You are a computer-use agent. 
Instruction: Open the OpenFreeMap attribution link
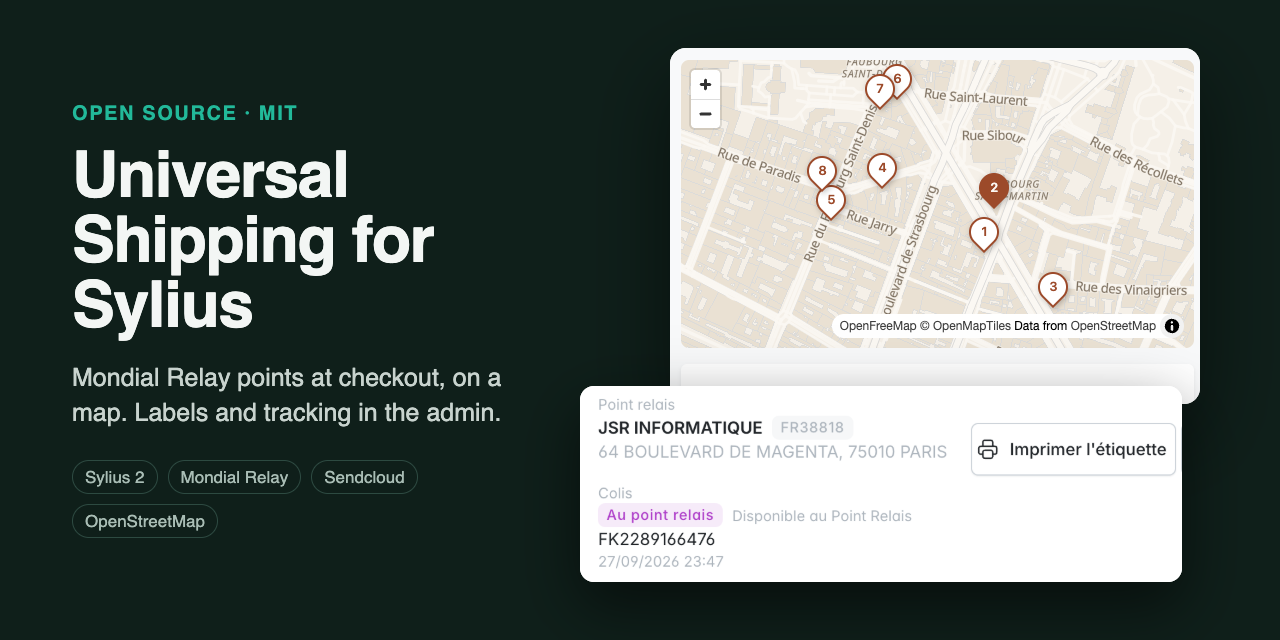(878, 326)
